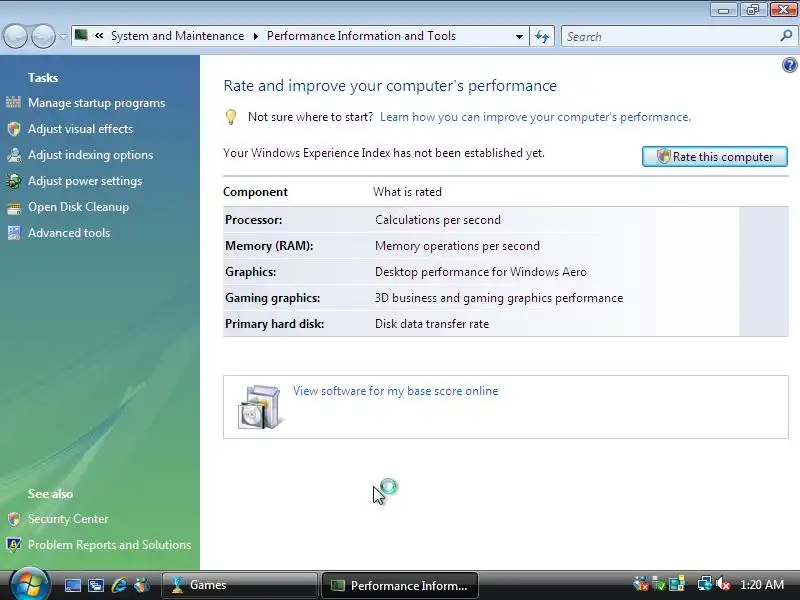Open Adjust indexing options
Image resolution: width=800 pixels, height=600 pixels.
90,155
